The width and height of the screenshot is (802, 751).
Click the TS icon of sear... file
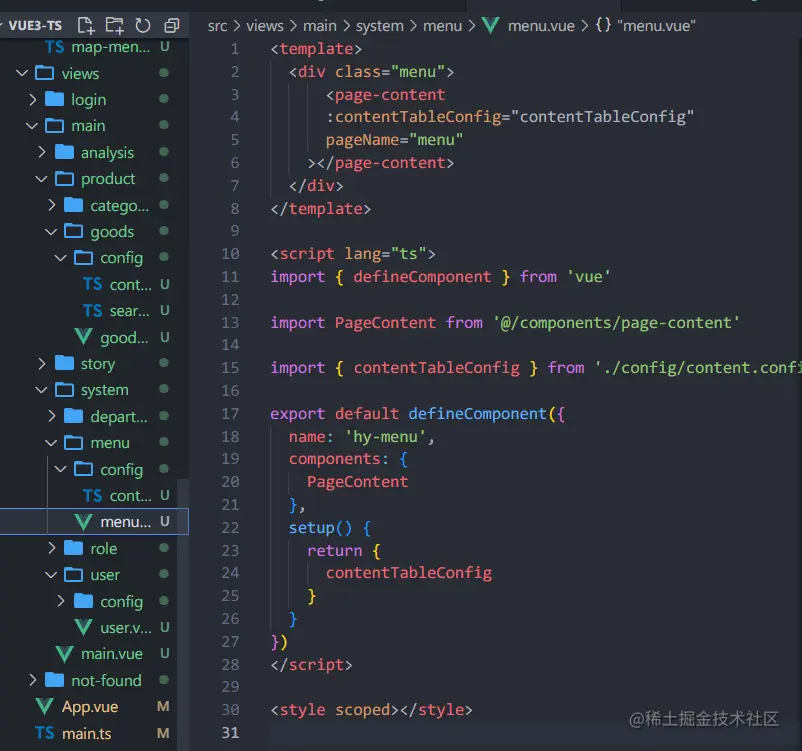[x=93, y=311]
